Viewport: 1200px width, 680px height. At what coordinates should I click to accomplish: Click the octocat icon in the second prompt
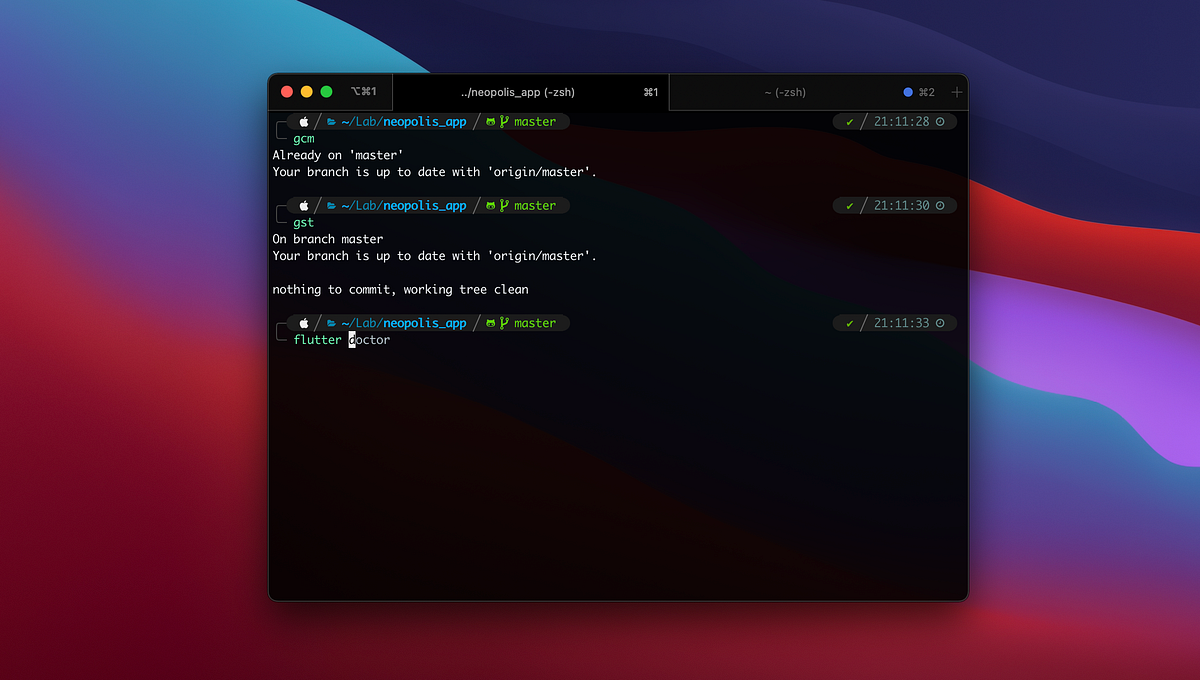point(491,205)
